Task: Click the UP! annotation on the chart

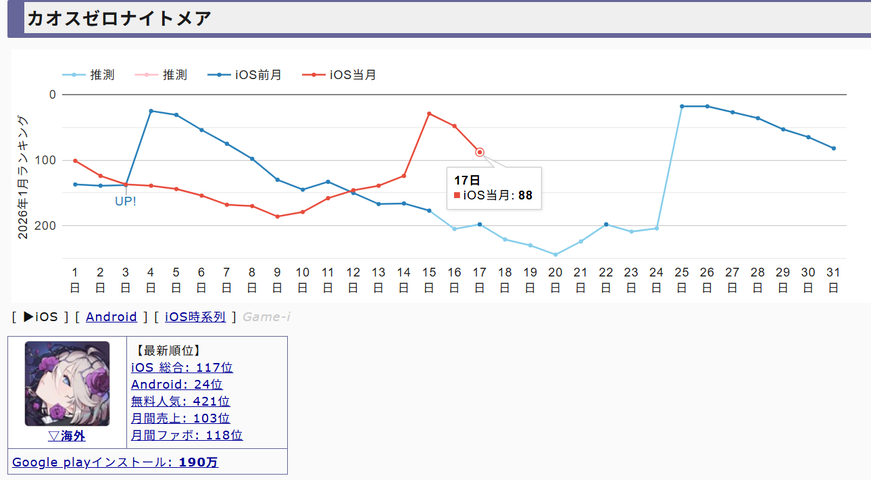Action: 126,202
